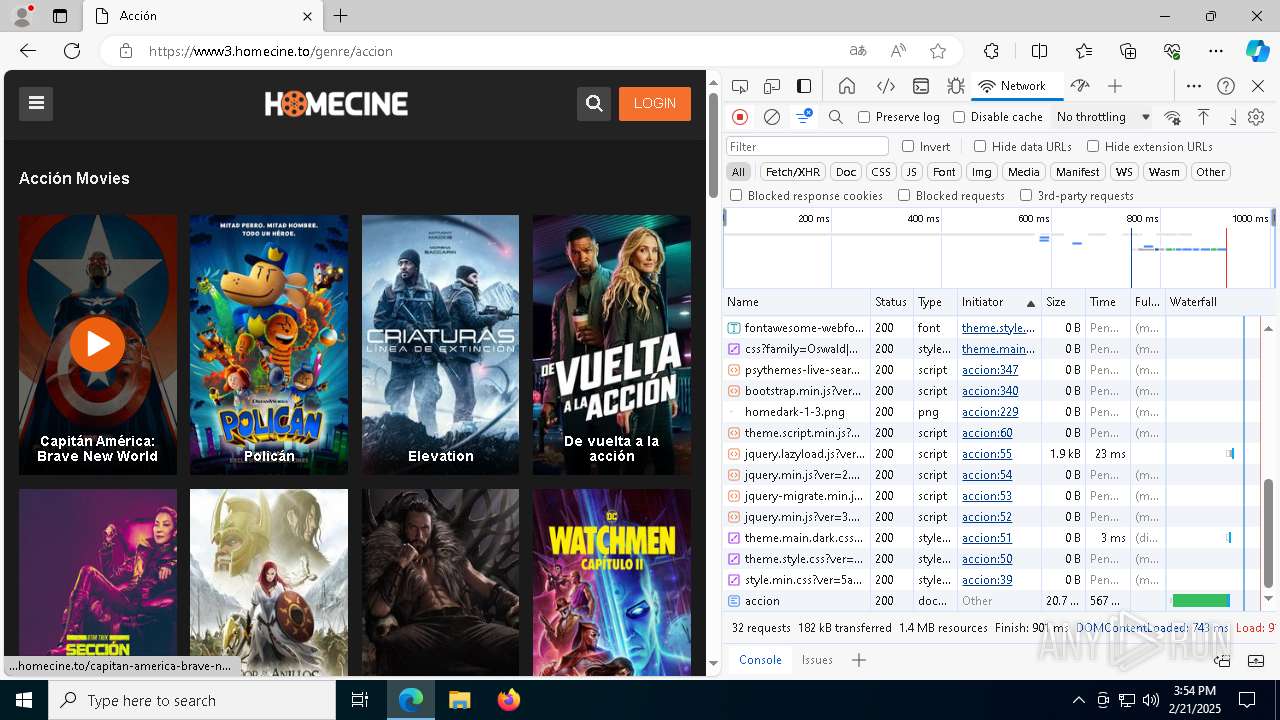Open the Console tool icon
Image resolution: width=1280 pixels, height=720 pixels.
coord(921,86)
